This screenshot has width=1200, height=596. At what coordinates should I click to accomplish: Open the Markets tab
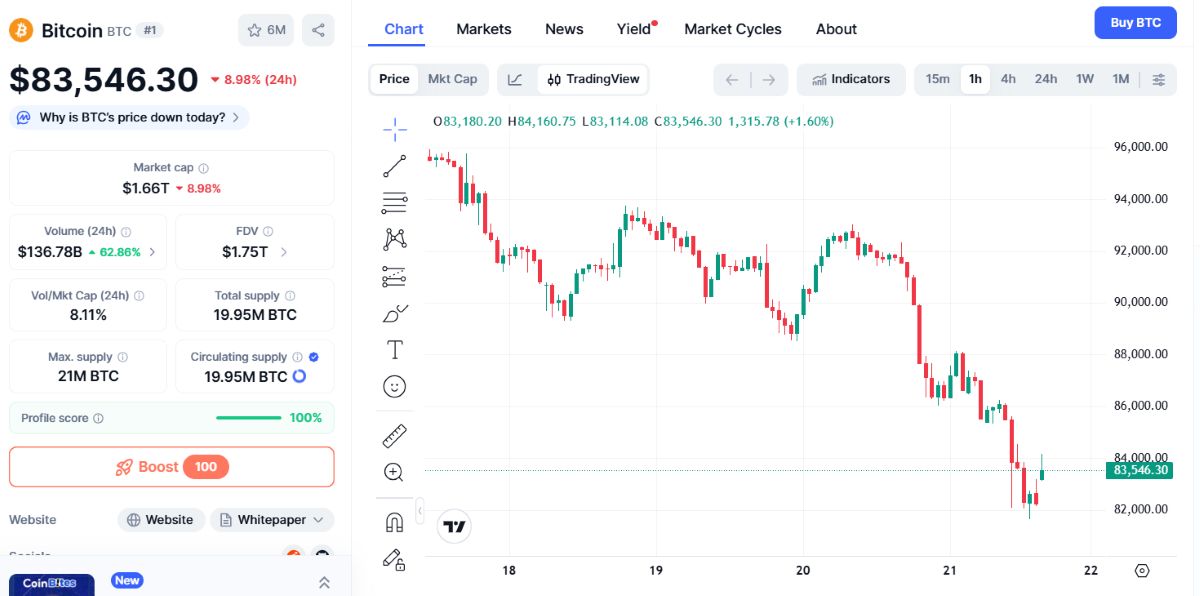pyautogui.click(x=484, y=29)
